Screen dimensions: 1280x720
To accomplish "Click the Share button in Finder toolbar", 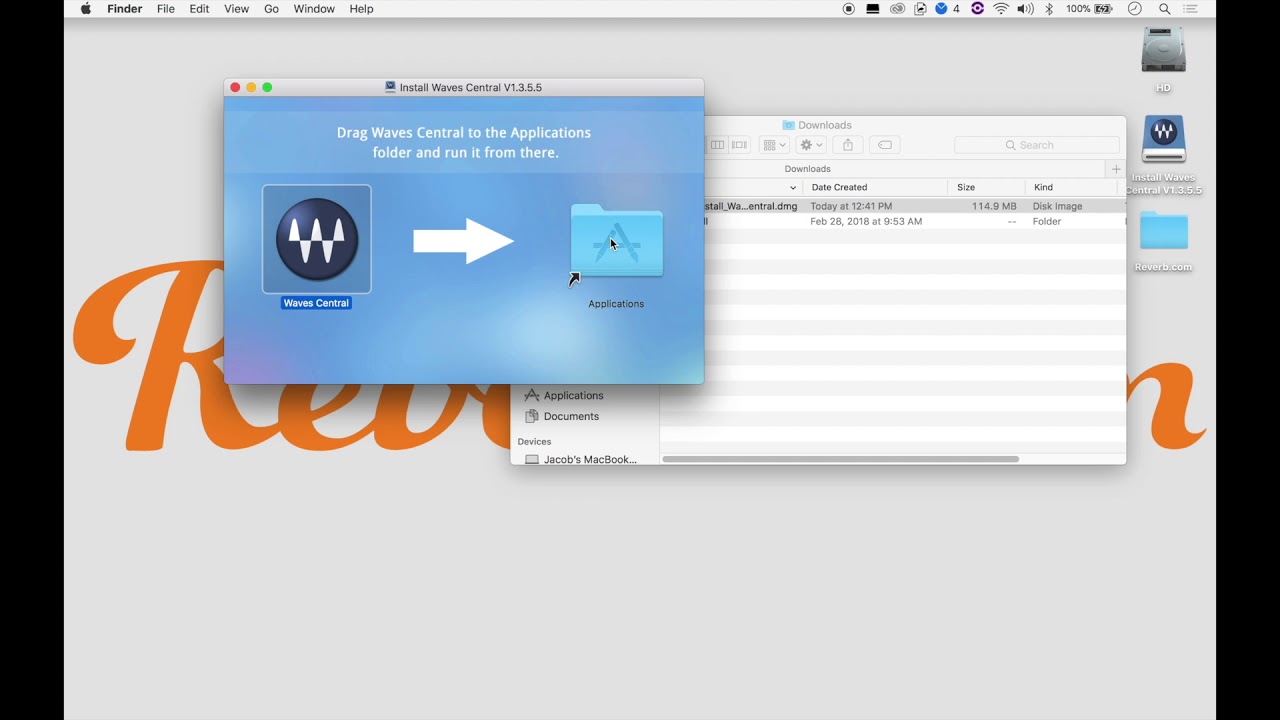I will [x=848, y=145].
